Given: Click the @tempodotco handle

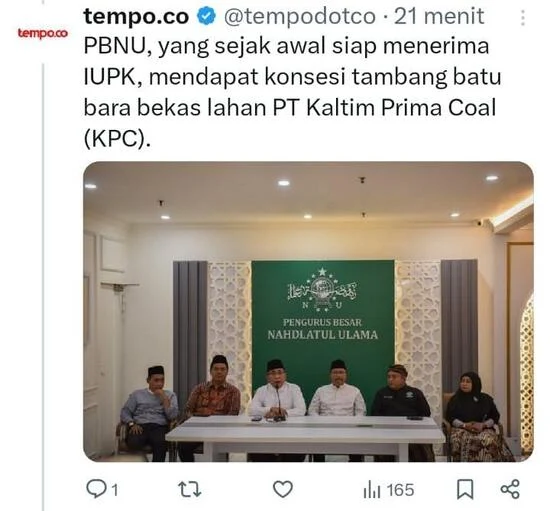Looking at the screenshot, I should coord(300,16).
